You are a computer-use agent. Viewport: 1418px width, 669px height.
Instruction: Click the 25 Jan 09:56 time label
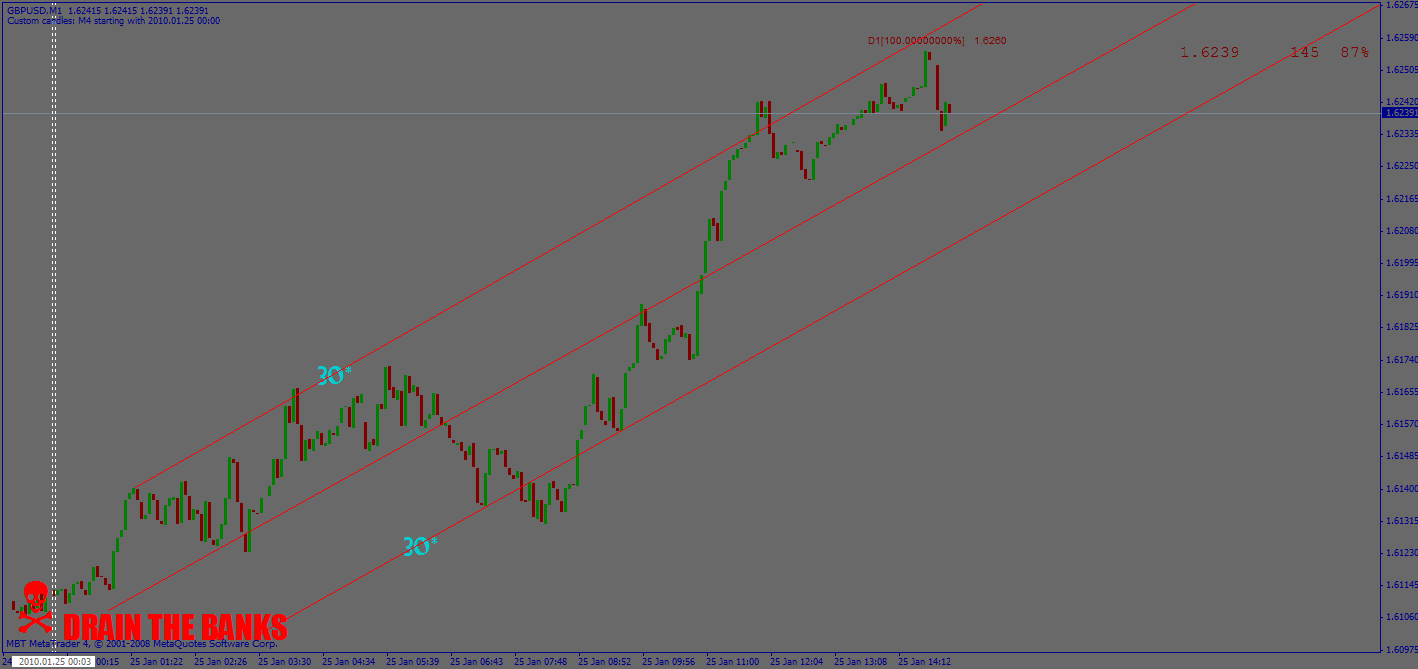click(x=668, y=661)
